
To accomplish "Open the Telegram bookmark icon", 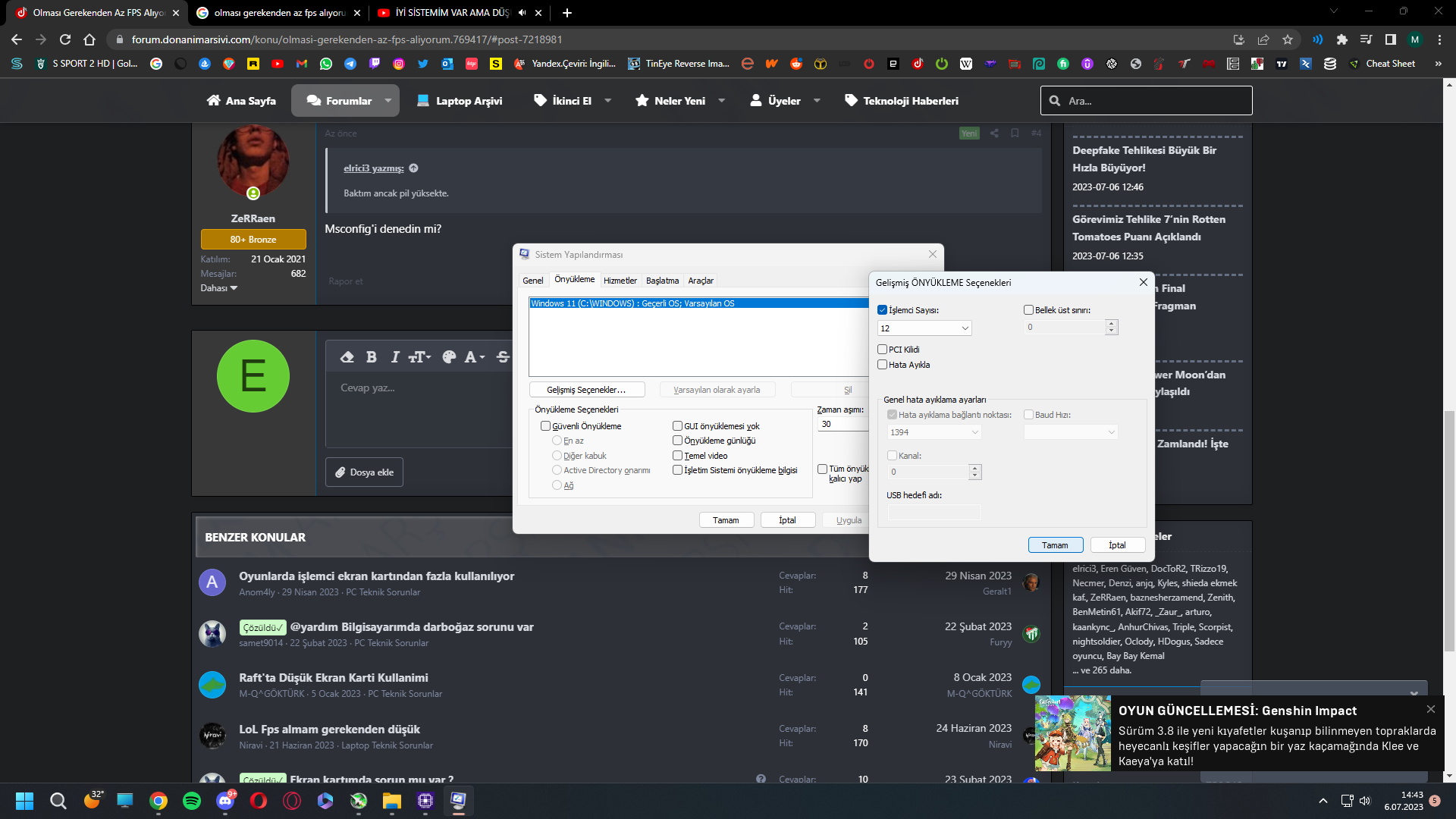I will (350, 64).
